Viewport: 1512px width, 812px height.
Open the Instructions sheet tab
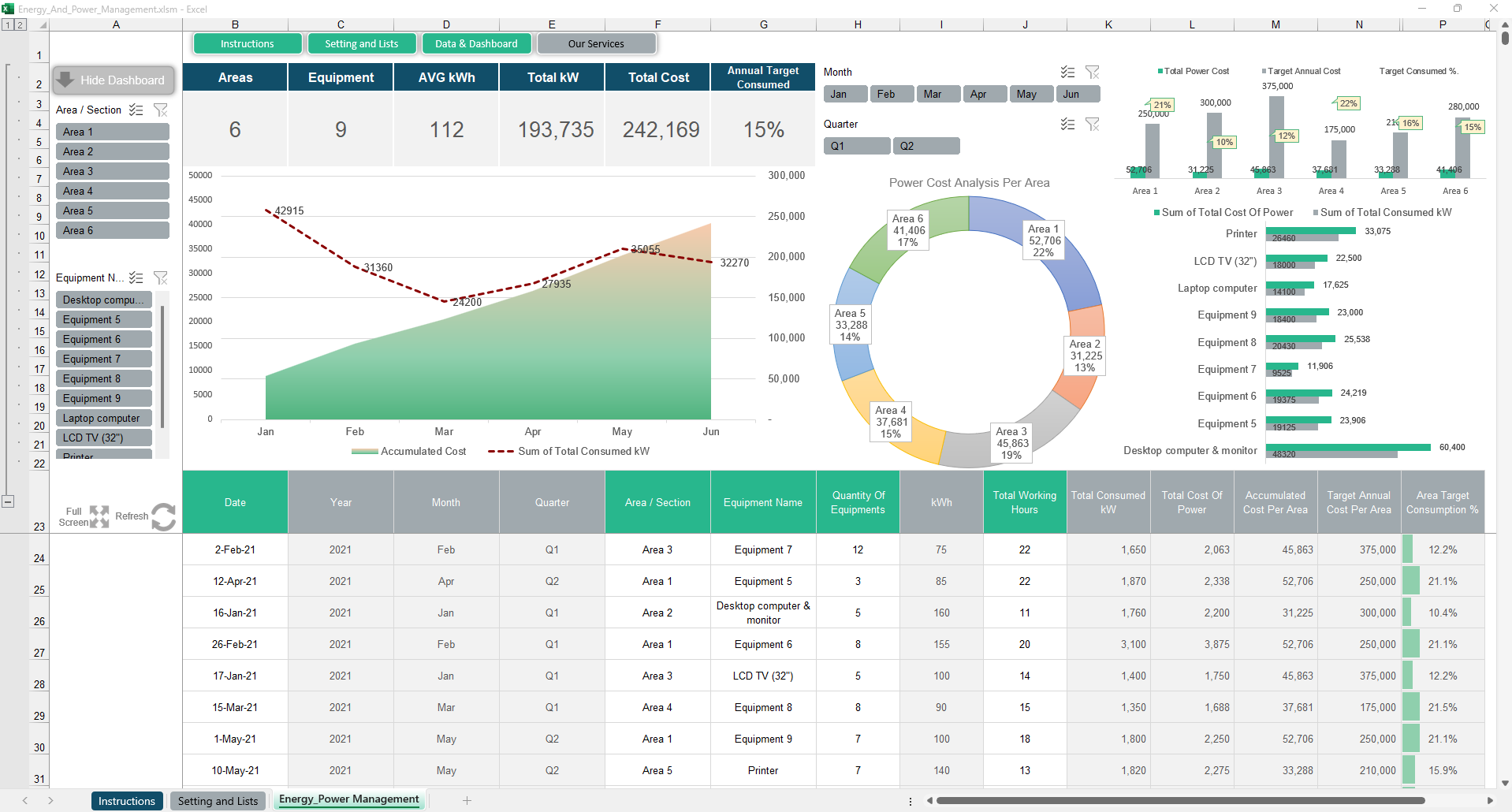point(127,801)
